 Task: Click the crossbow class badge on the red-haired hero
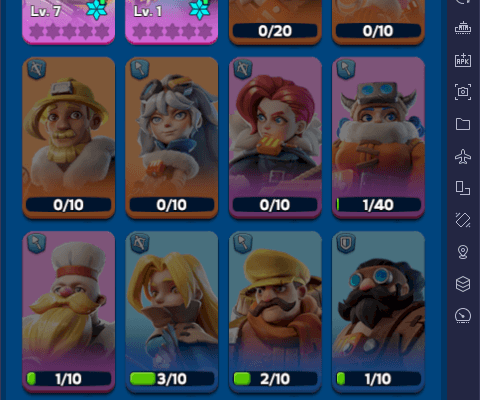click(243, 69)
